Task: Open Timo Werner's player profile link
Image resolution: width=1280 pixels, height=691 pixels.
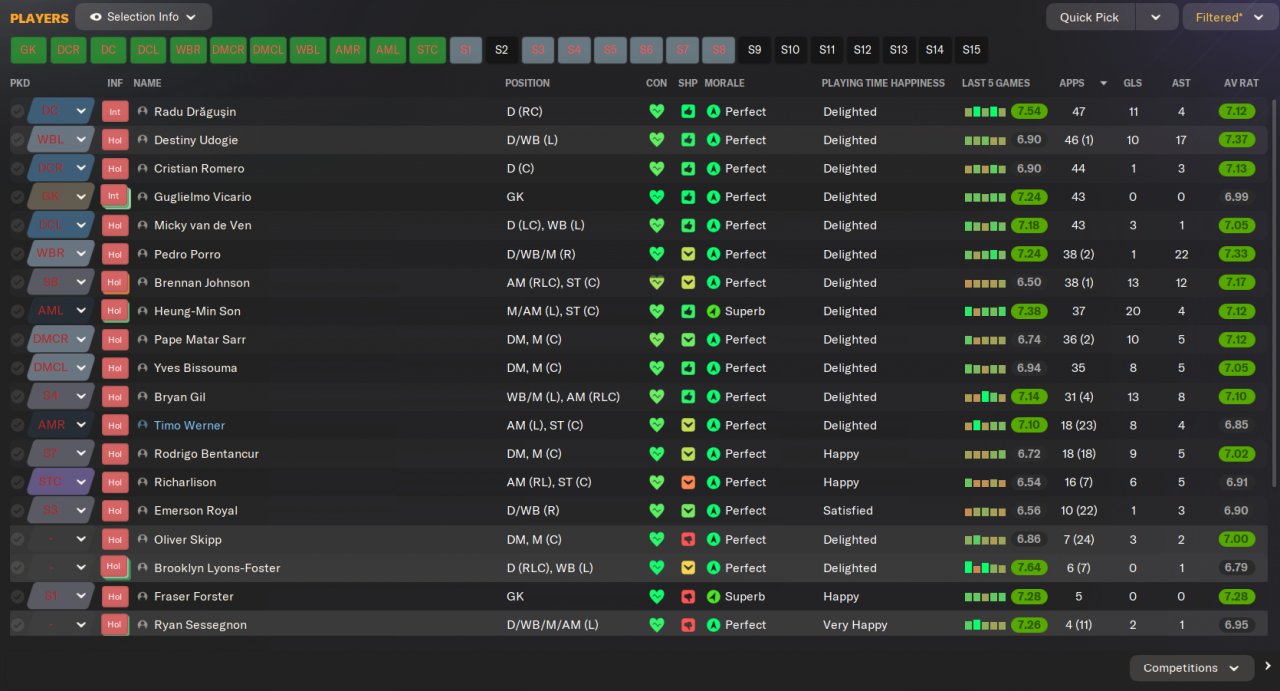Action: click(190, 425)
